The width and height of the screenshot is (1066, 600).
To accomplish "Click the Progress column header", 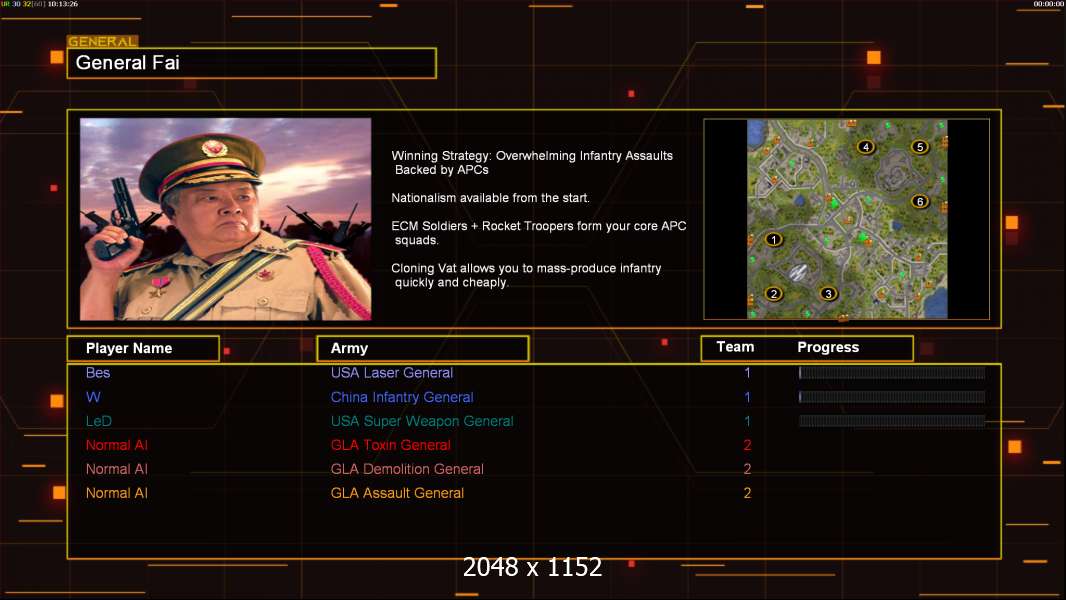I will (828, 347).
